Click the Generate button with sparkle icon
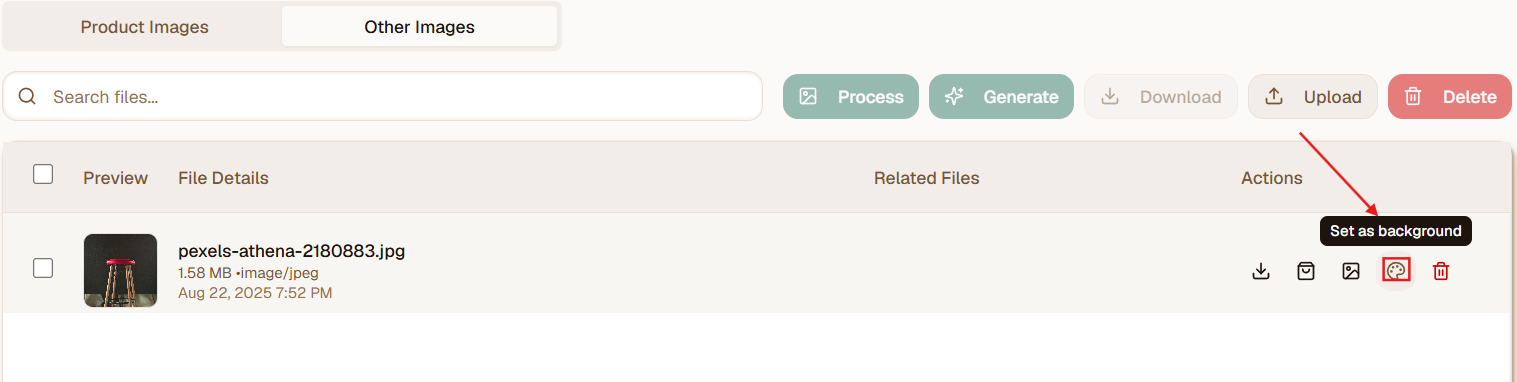1517x382 pixels. point(1001,97)
